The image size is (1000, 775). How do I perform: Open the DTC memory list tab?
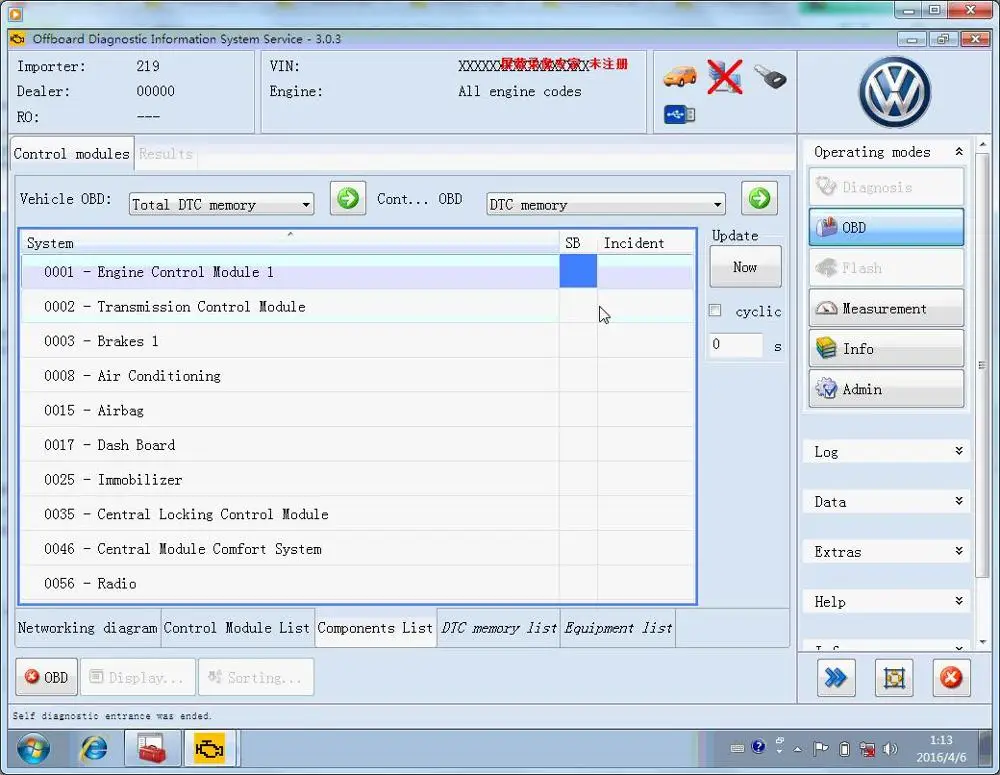click(499, 628)
